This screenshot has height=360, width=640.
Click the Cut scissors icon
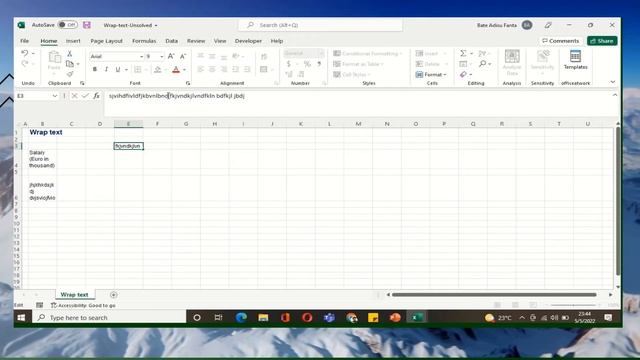(70, 53)
